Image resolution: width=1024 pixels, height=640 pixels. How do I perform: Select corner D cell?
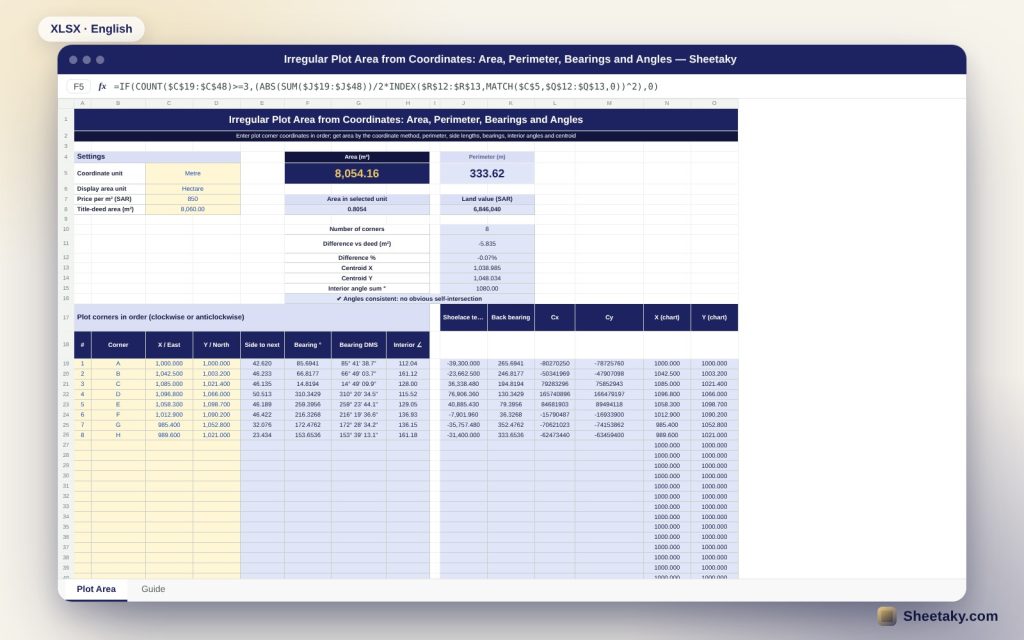(x=118, y=394)
